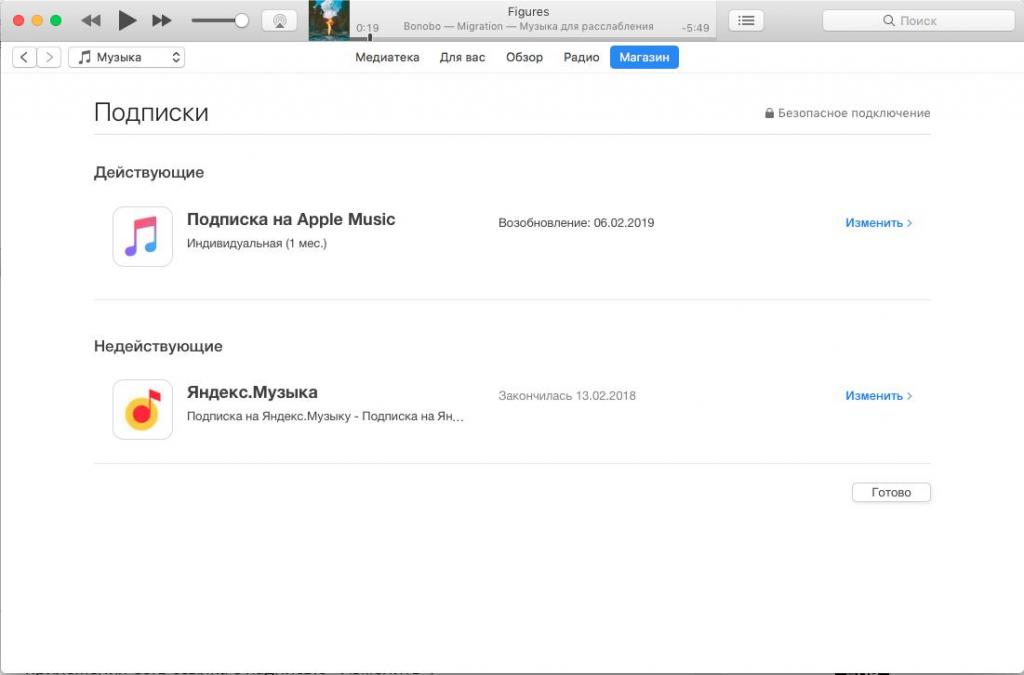The width and height of the screenshot is (1024, 675).
Task: Click the elapsed time 0:19
Action: [x=368, y=28]
